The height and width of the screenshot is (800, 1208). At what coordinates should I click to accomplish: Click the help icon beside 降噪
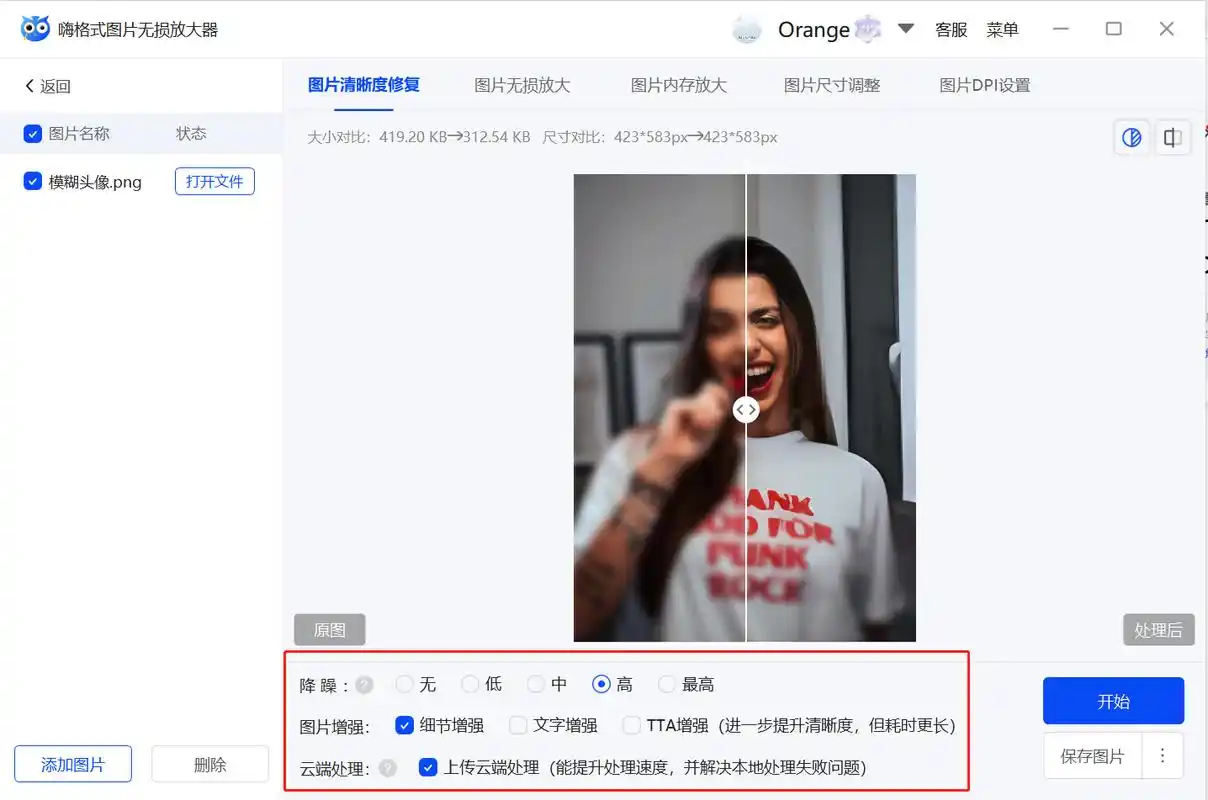[365, 684]
